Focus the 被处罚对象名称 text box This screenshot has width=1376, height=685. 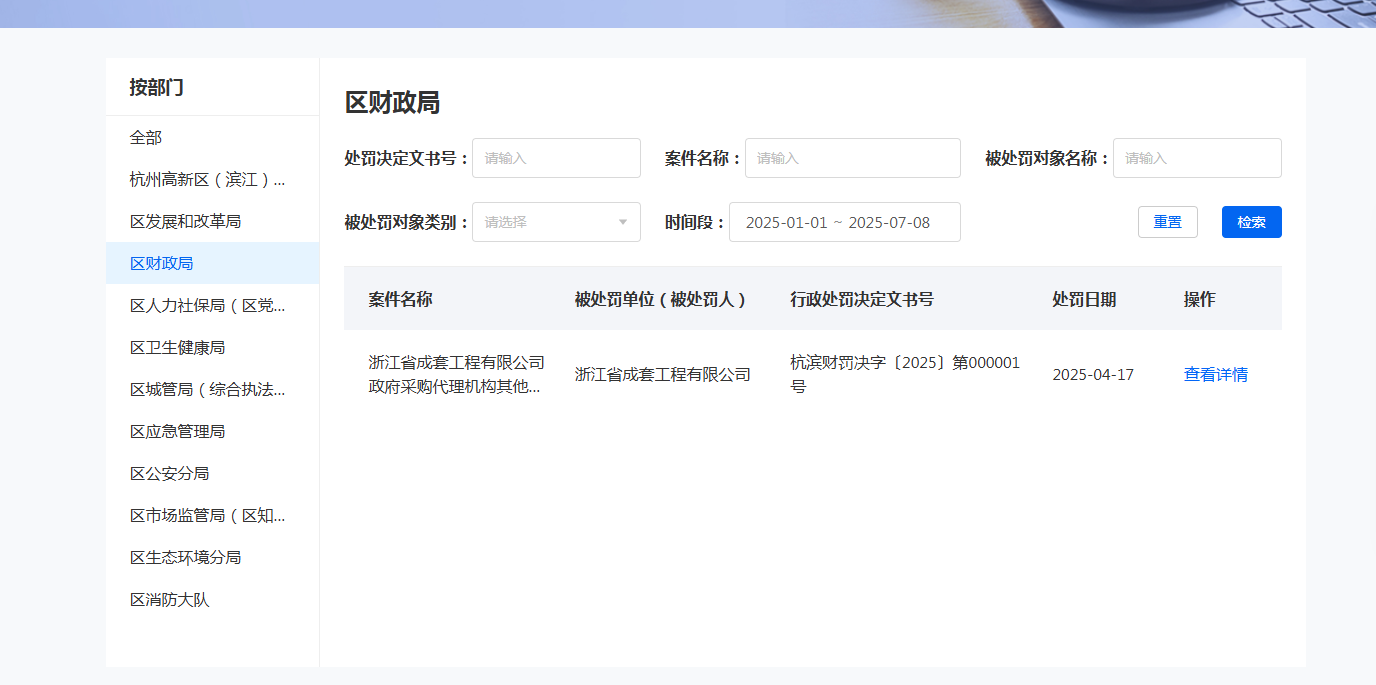[1196, 158]
